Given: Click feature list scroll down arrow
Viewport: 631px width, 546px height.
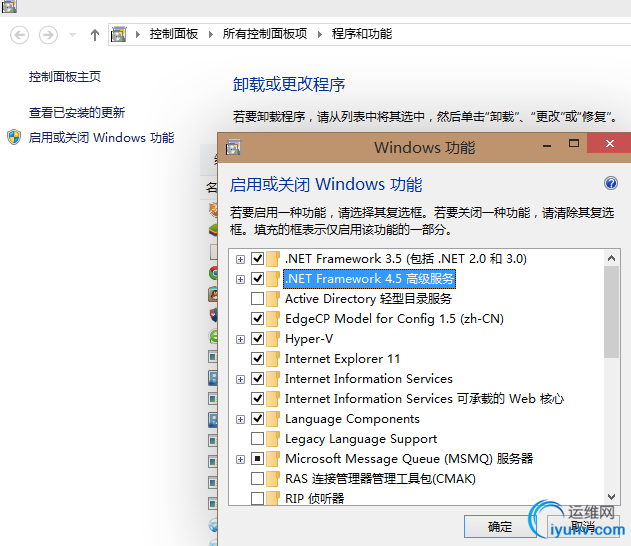Looking at the screenshot, I should (611, 497).
